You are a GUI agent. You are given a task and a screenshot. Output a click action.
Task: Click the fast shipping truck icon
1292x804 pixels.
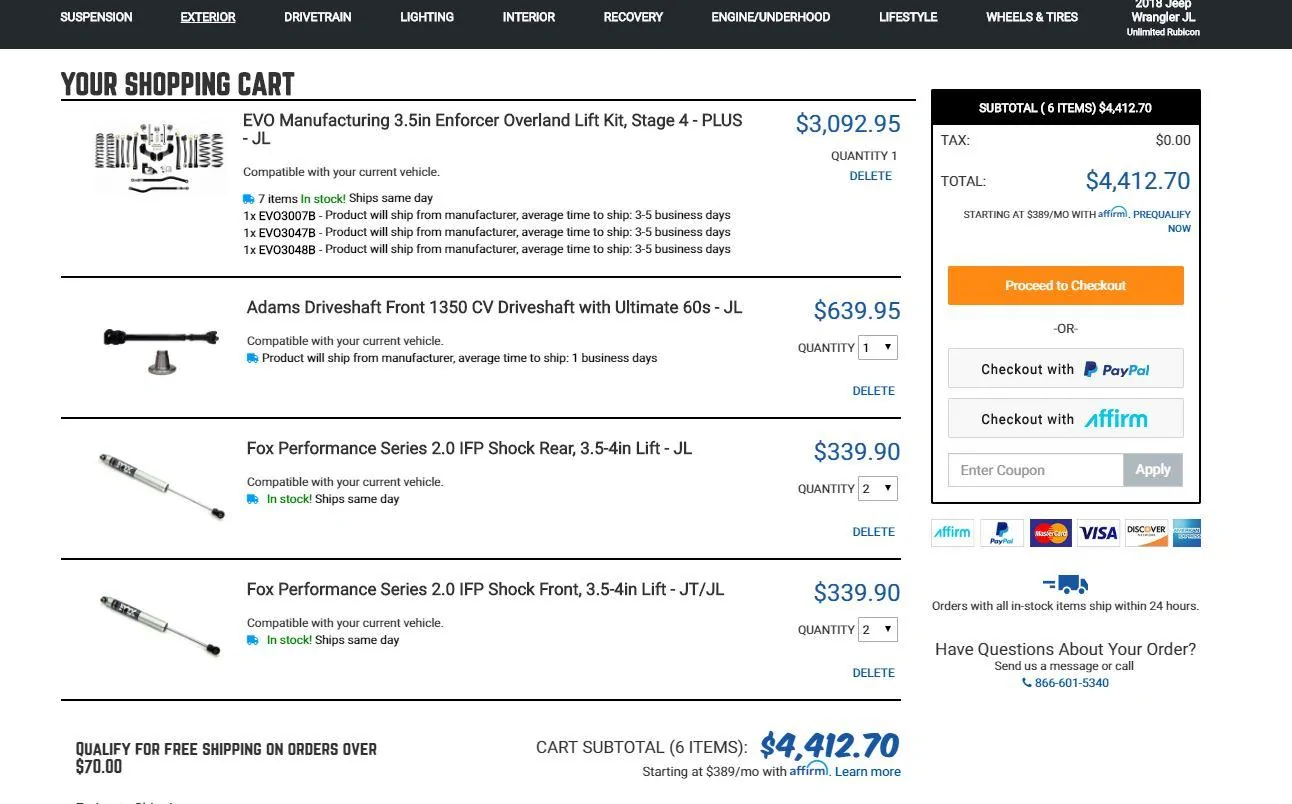click(x=1065, y=584)
